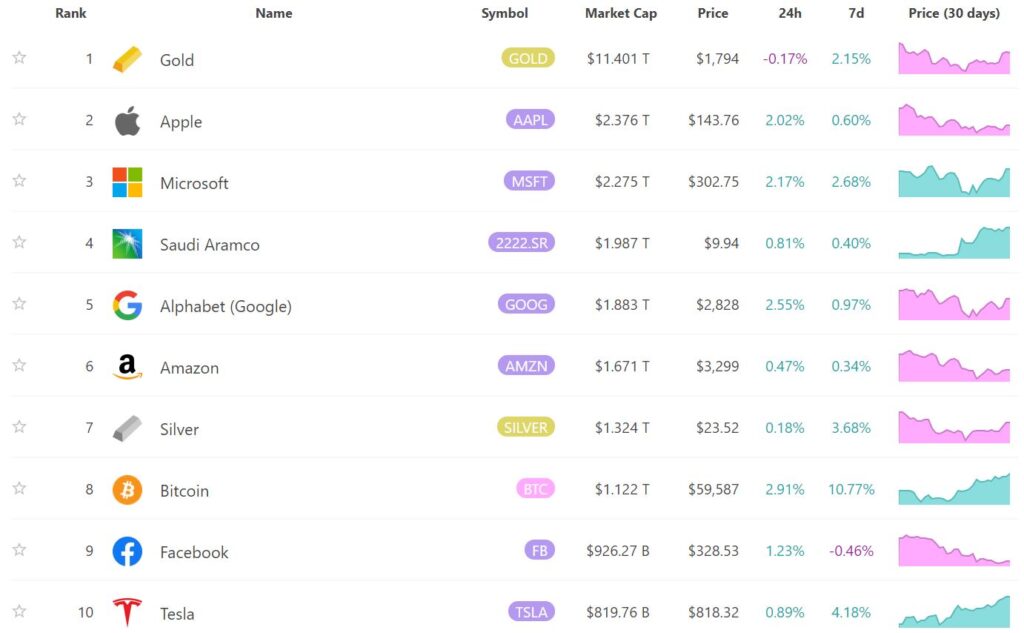Image resolution: width=1024 pixels, height=633 pixels.
Task: Sort by the 24h column header
Action: tap(789, 14)
